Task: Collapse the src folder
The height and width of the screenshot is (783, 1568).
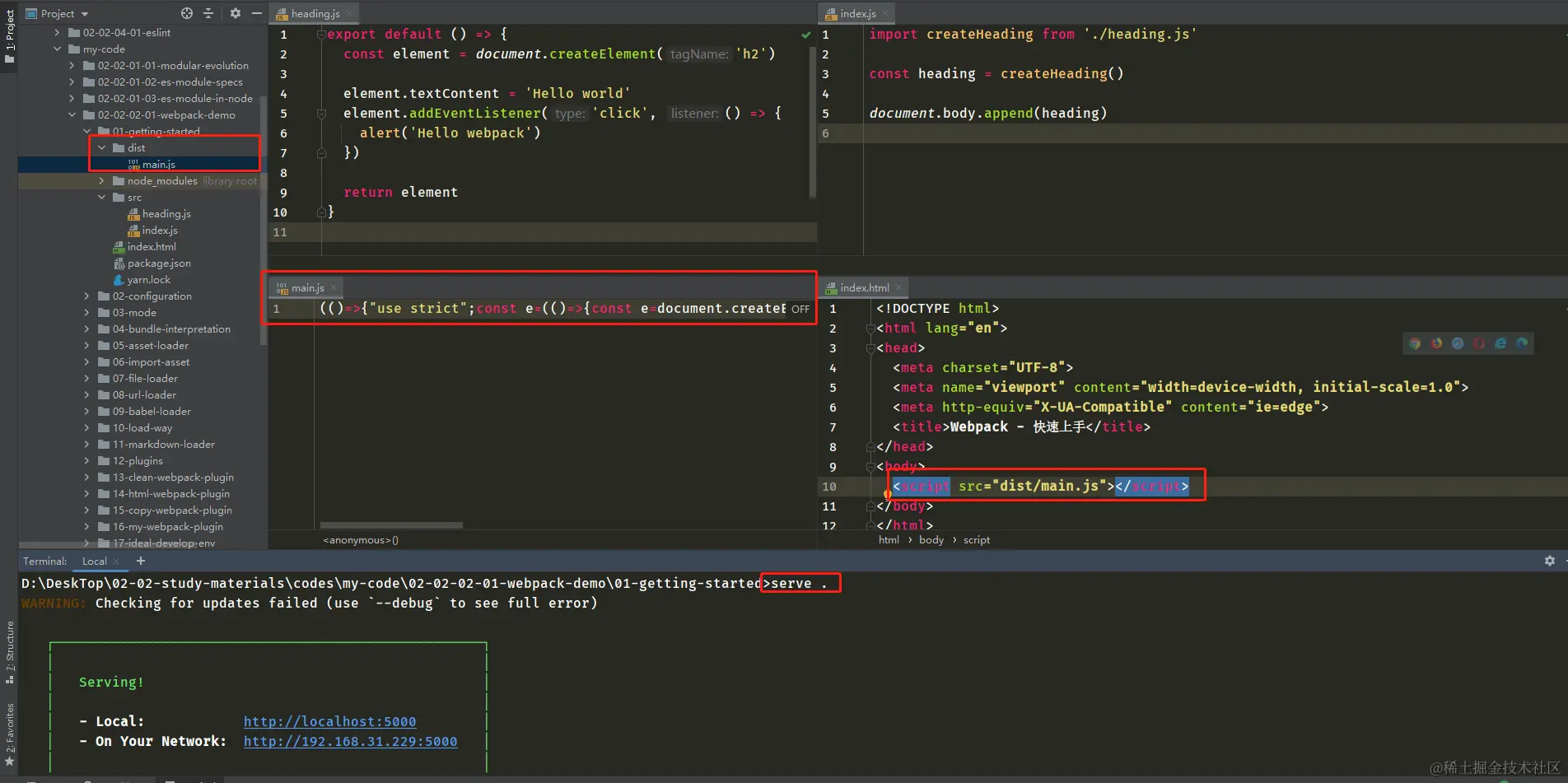Action: (x=102, y=198)
